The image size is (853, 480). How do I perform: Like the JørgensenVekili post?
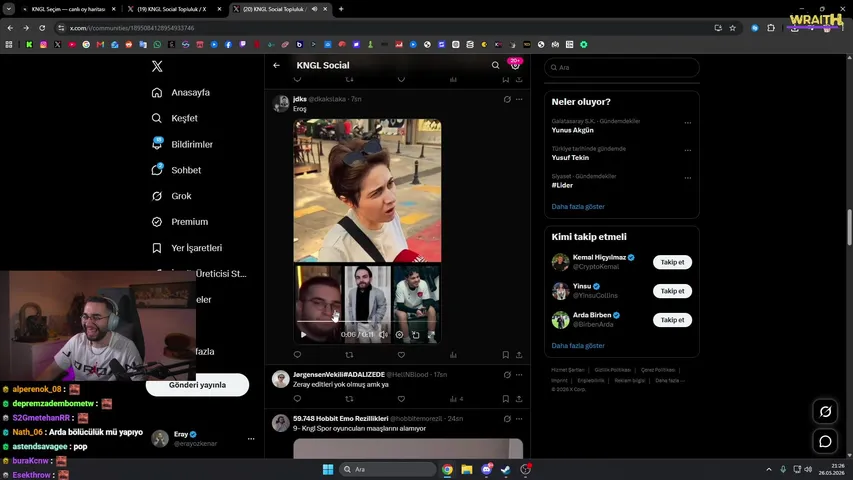coord(401,399)
